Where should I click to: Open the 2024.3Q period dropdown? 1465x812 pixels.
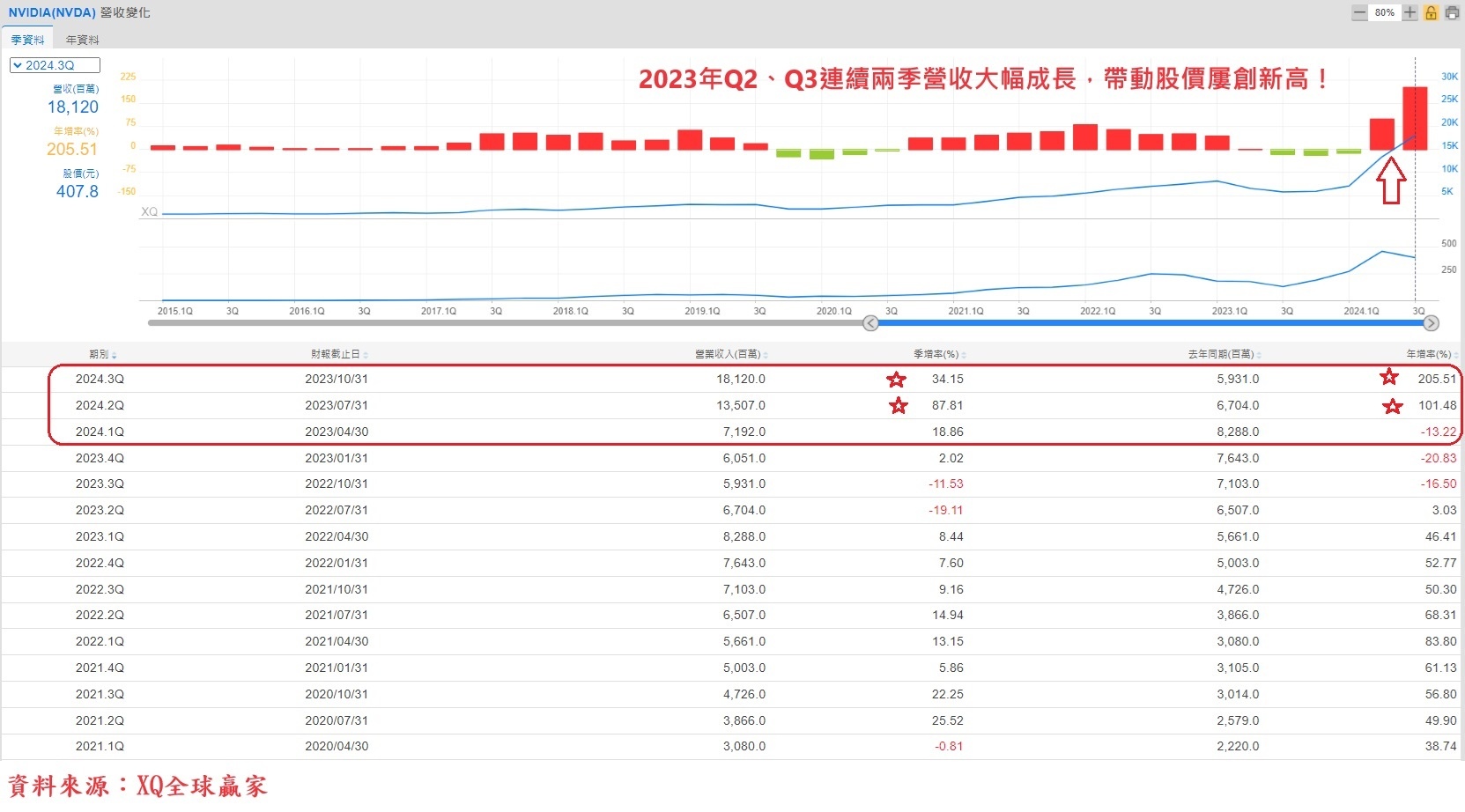(55, 65)
